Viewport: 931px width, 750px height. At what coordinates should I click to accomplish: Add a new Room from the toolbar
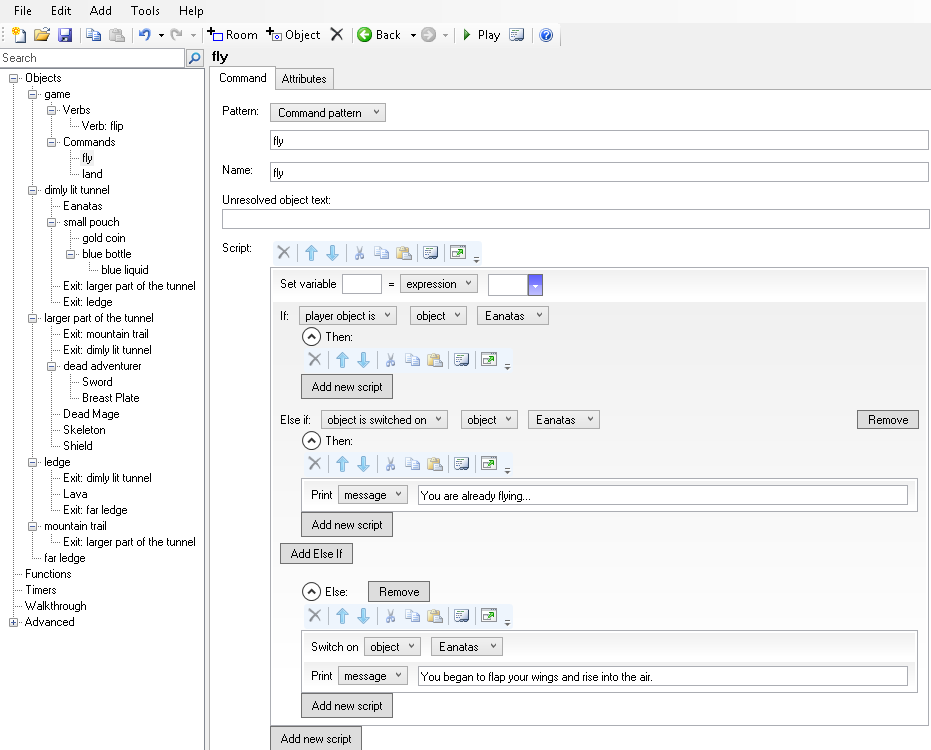click(x=232, y=35)
